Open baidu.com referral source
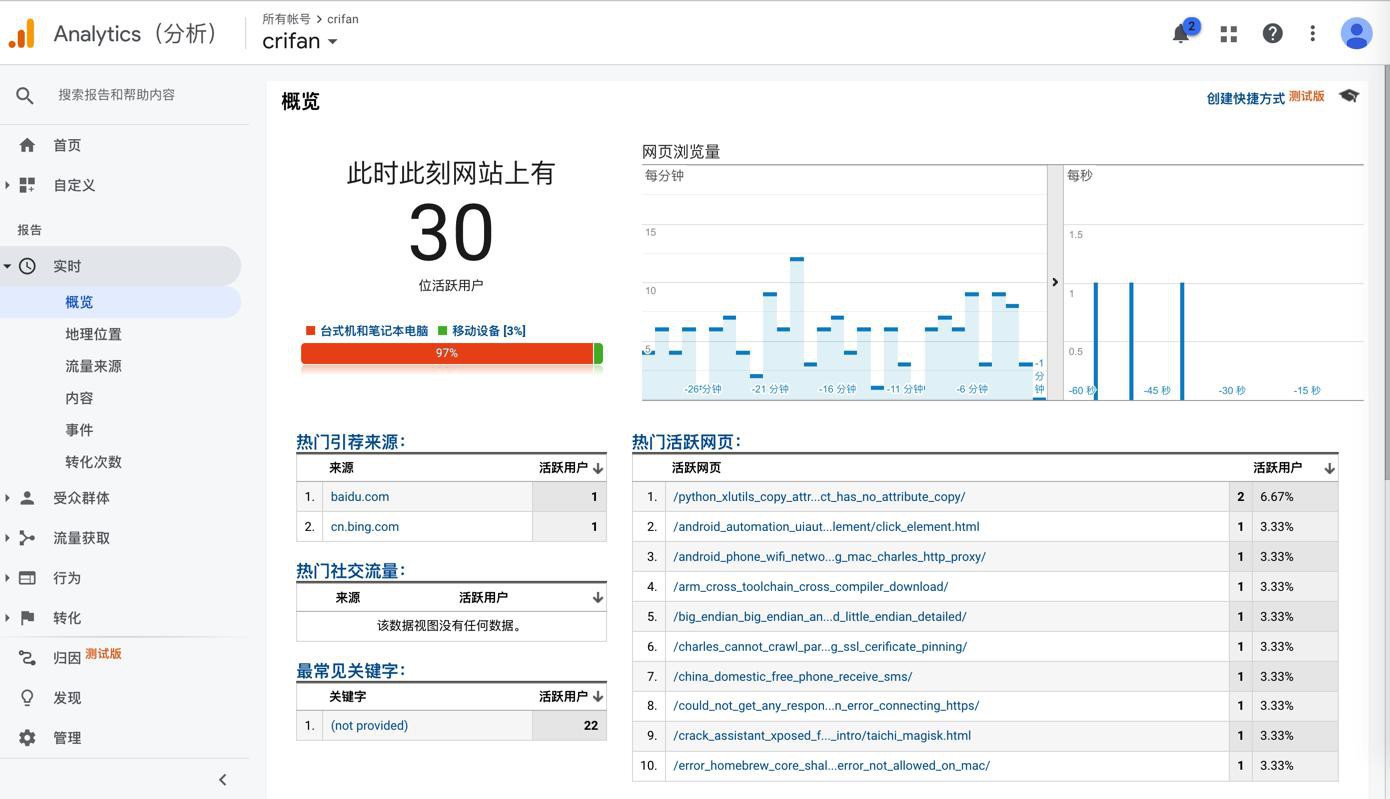Screen dimensions: 1390x799 tap(360, 497)
